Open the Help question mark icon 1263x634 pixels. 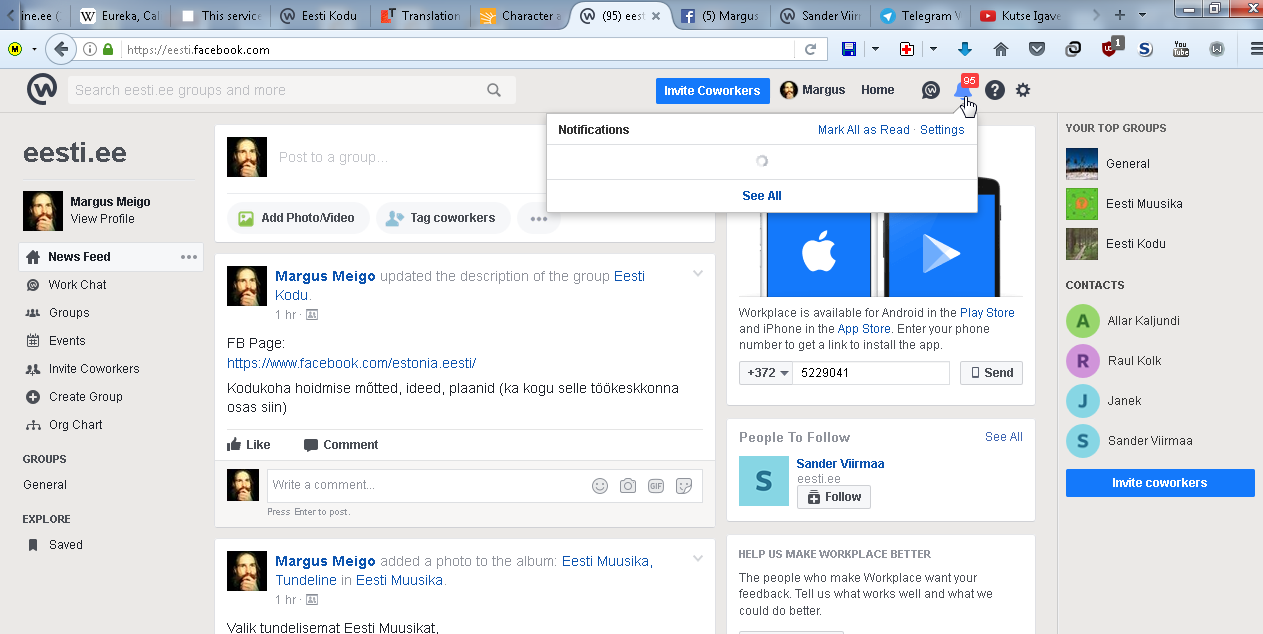994,90
